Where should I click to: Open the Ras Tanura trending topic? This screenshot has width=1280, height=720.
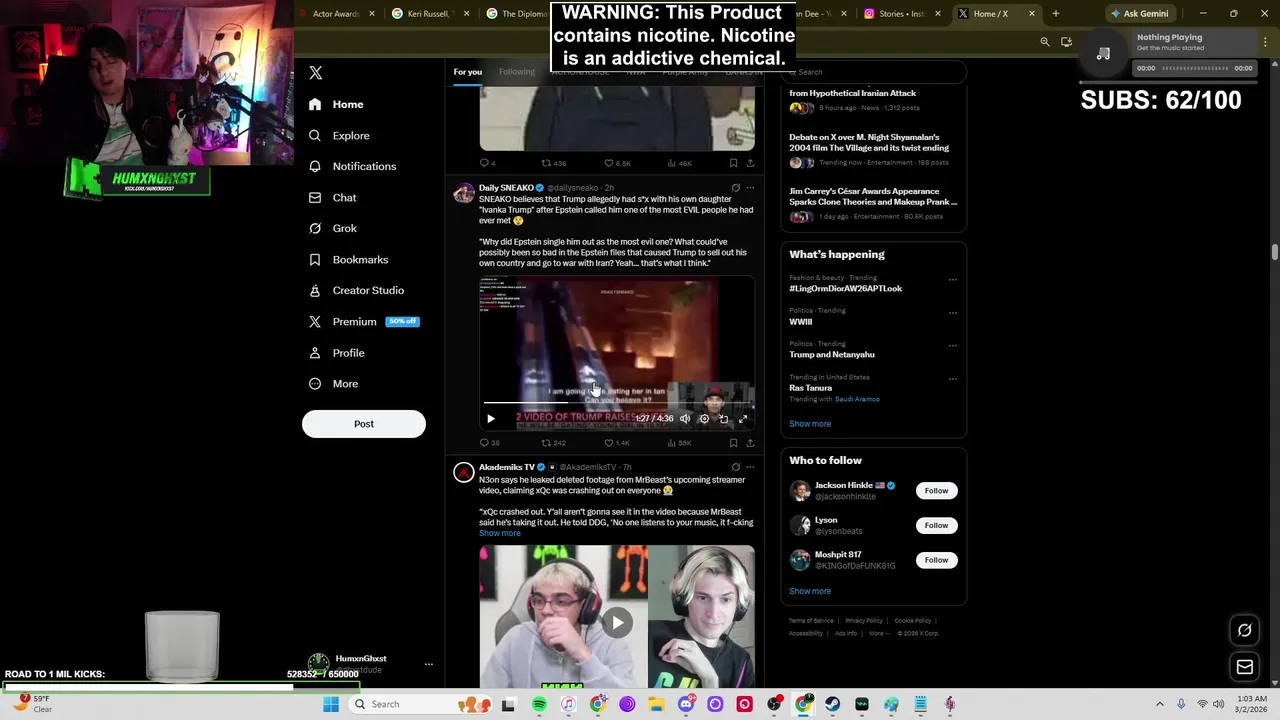[810, 388]
